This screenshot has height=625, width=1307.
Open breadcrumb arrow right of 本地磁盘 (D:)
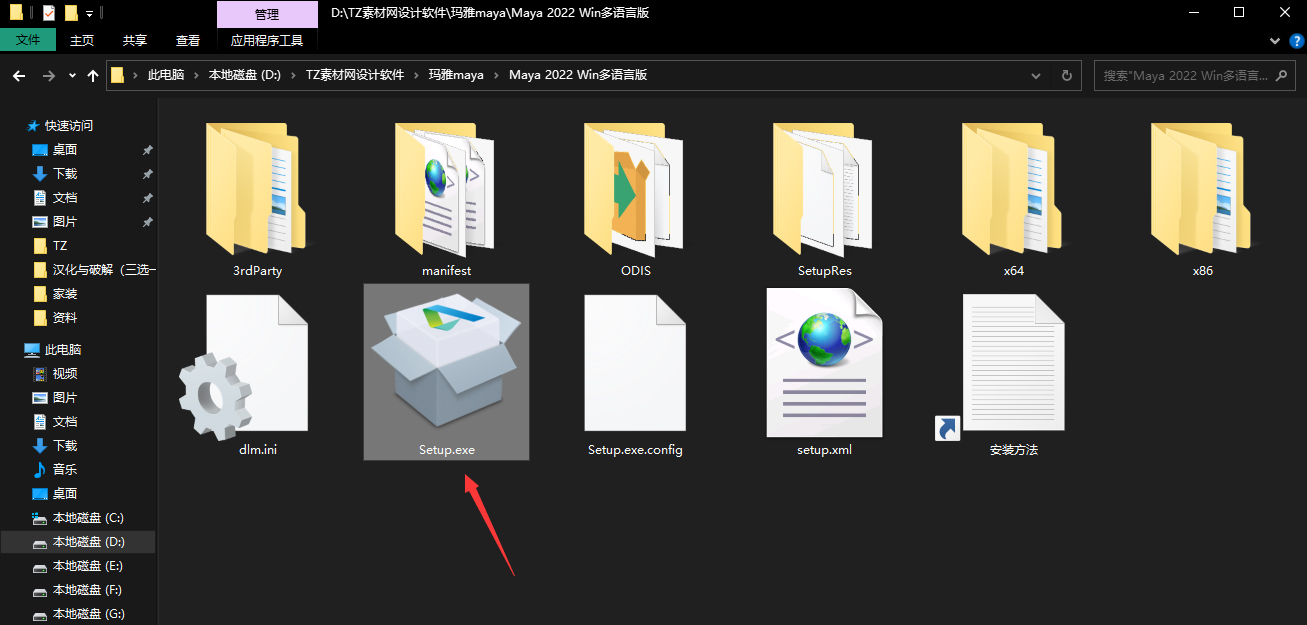pyautogui.click(x=293, y=76)
